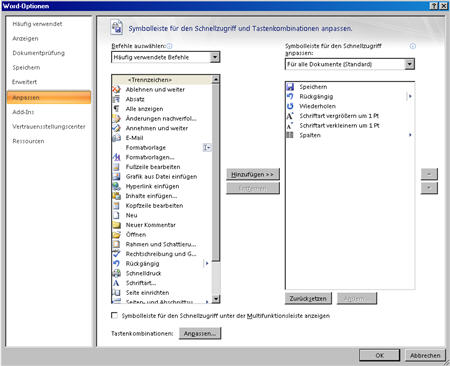Screen dimensions: 450x366
Task: Select the Annehmen und weiter icon
Action: click(116, 128)
